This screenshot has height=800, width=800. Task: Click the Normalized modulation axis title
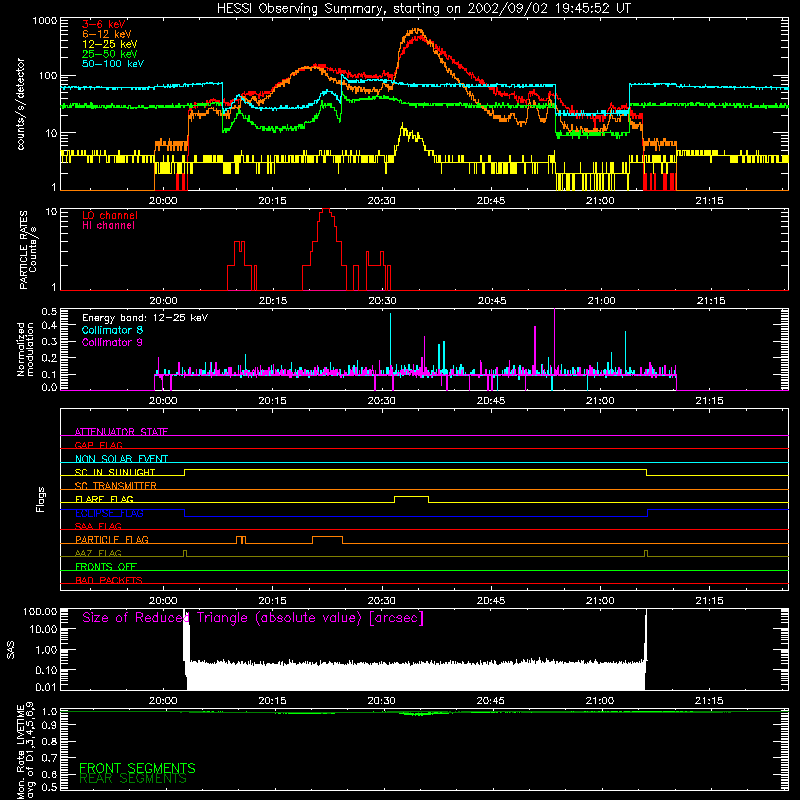[x=24, y=349]
